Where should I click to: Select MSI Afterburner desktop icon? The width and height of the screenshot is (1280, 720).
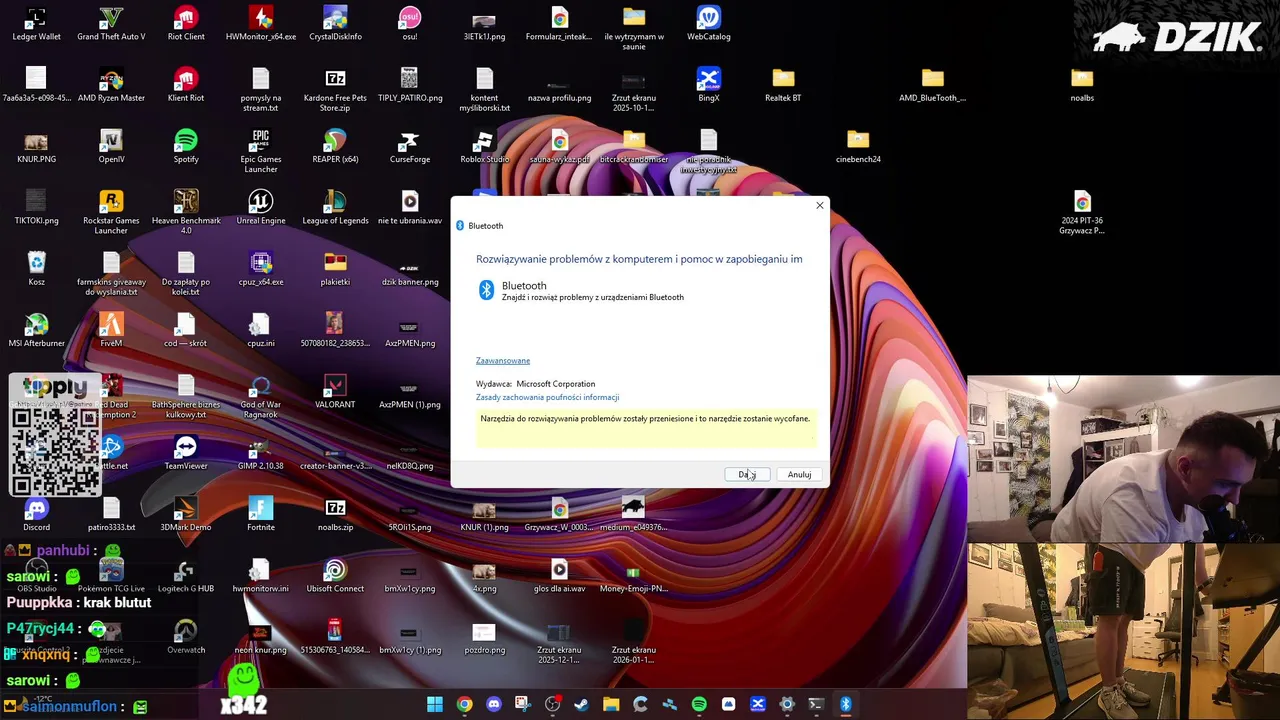(36, 331)
